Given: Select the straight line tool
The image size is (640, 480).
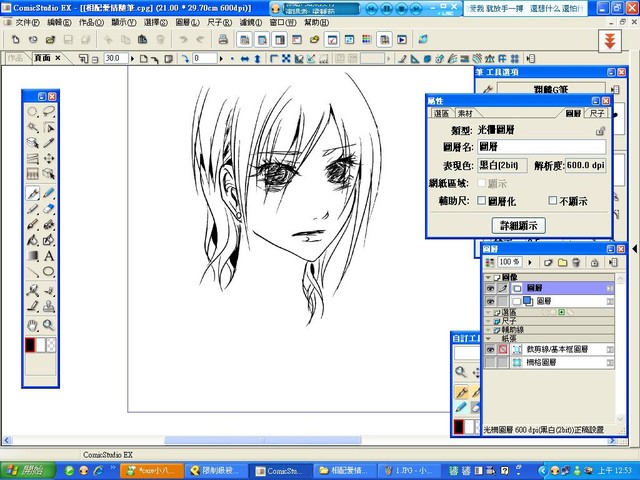Looking at the screenshot, I should pos(32,272).
